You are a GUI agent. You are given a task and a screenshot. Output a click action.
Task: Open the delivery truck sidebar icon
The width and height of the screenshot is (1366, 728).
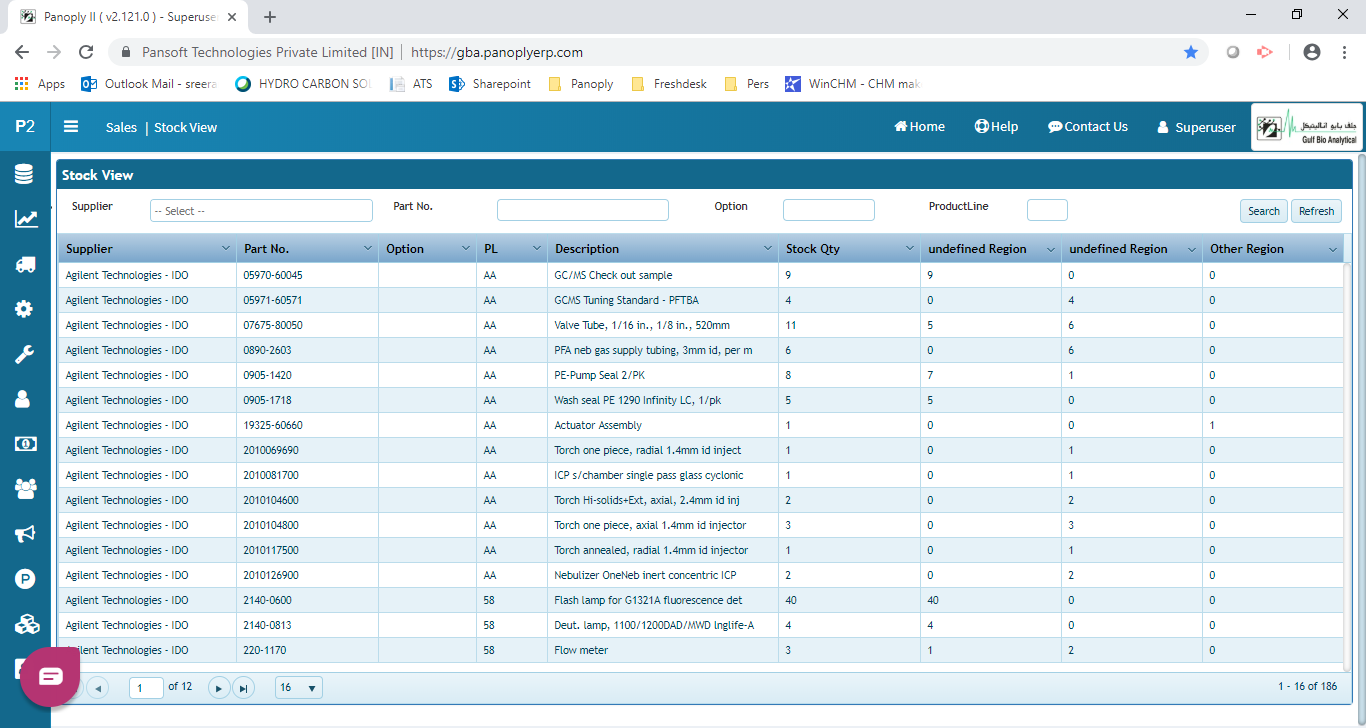(x=25, y=264)
